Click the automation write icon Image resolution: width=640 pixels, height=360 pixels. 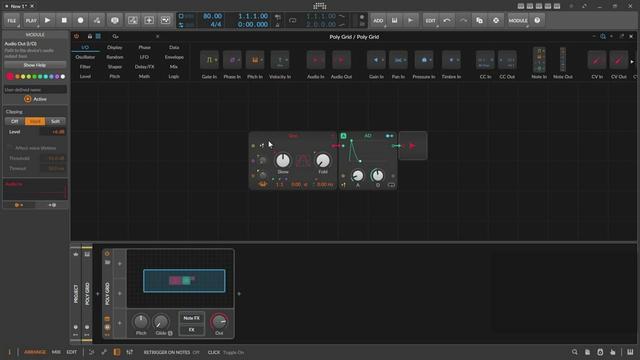(97, 20)
